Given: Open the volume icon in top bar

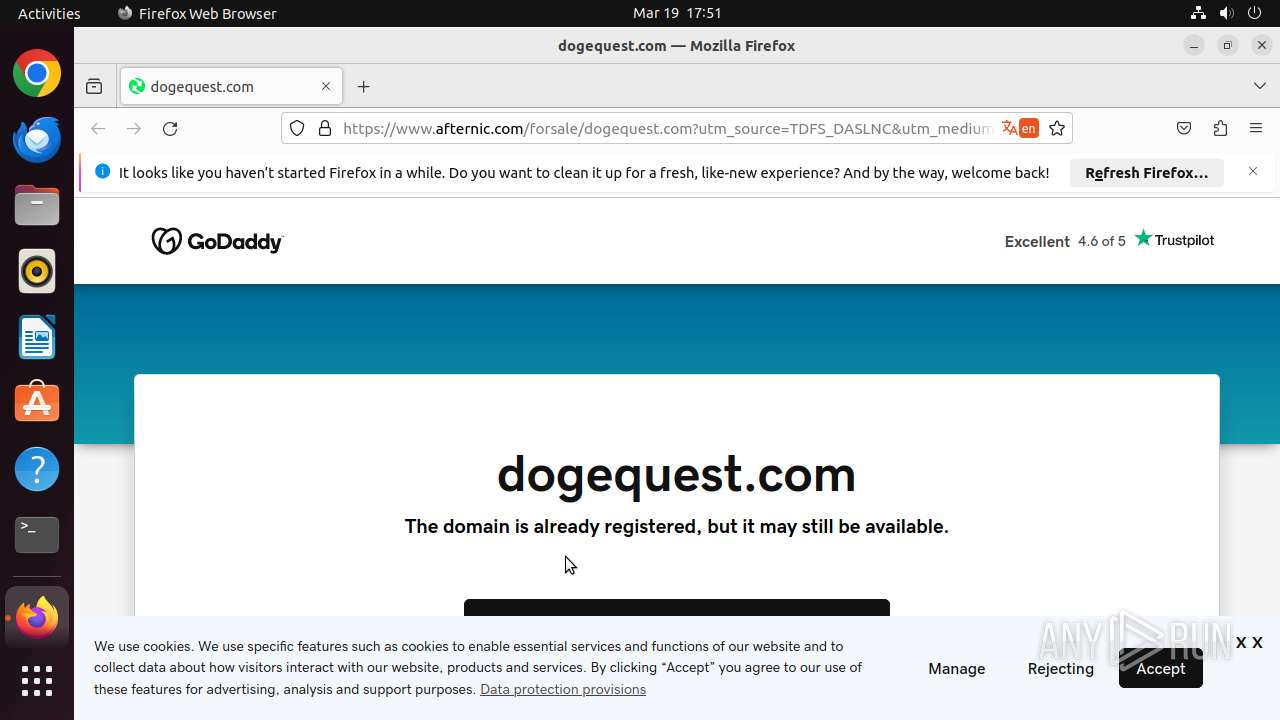Looking at the screenshot, I should tap(1226, 13).
